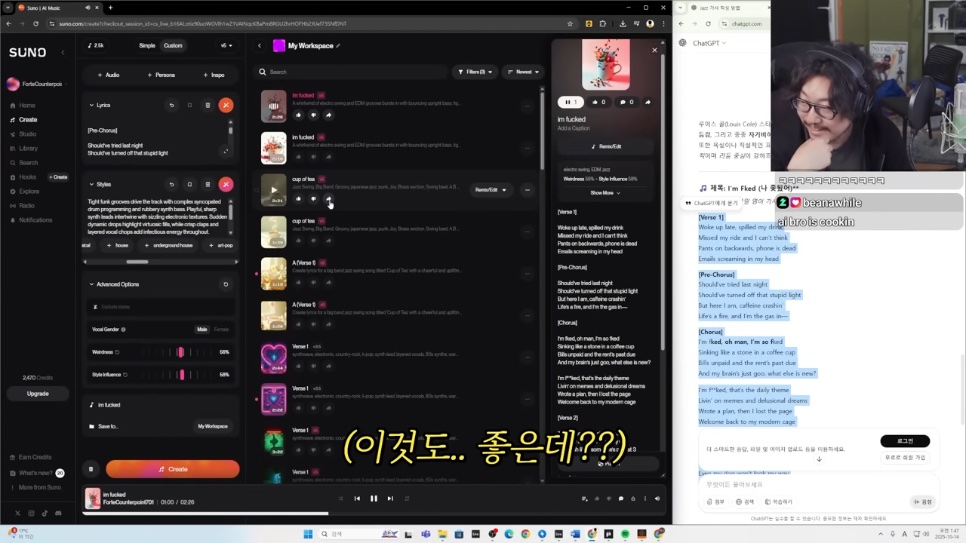Click the Upgrade button

click(37, 394)
